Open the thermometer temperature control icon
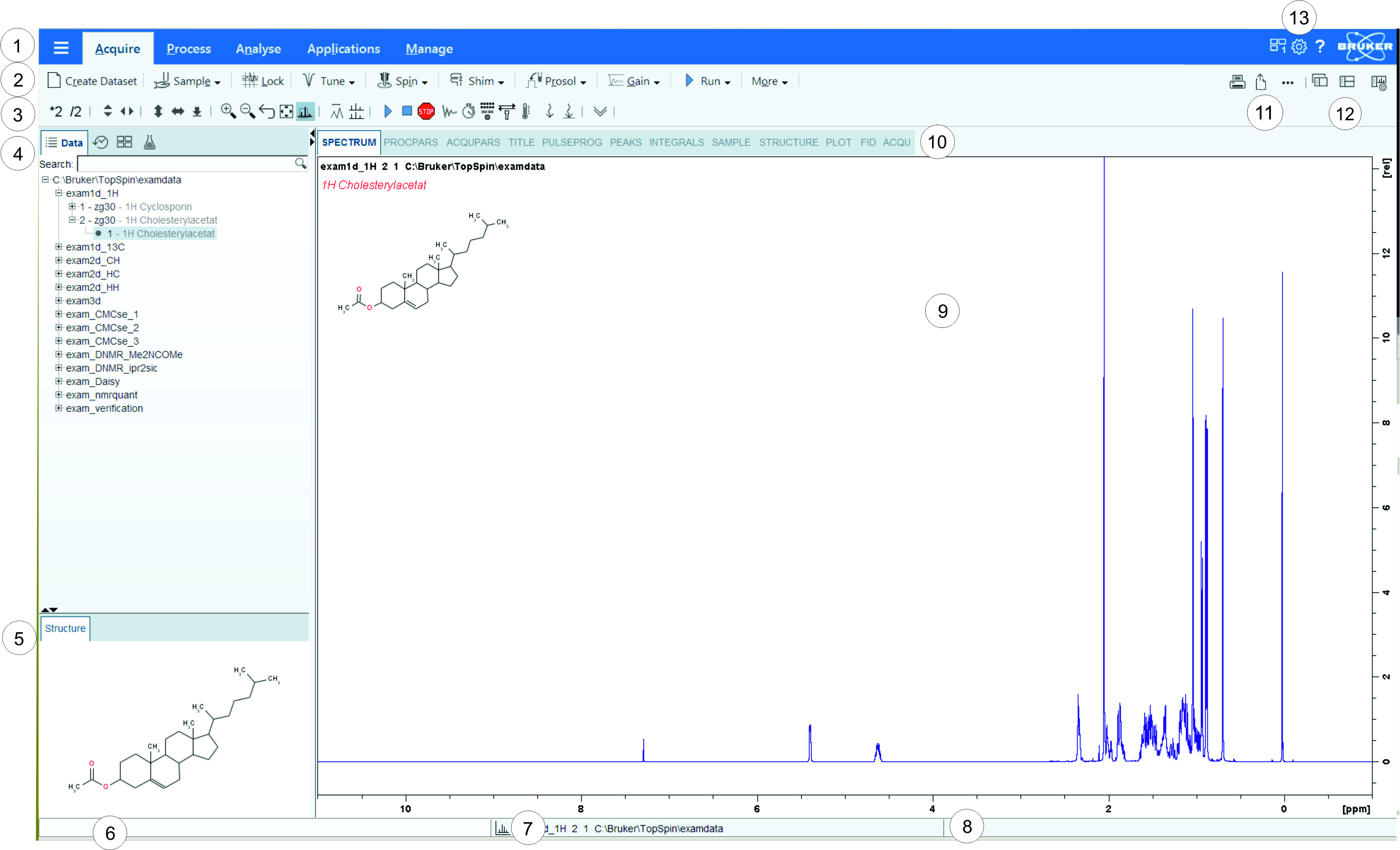The height and width of the screenshot is (850, 1400). (x=526, y=111)
